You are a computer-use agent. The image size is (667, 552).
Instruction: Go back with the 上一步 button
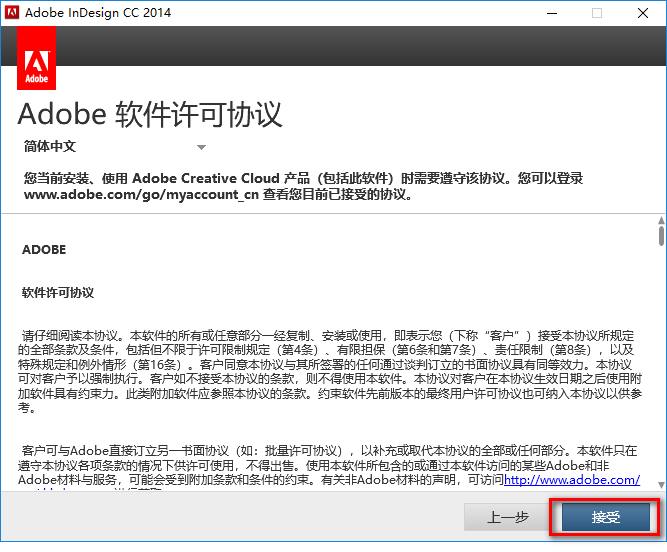tap(507, 516)
